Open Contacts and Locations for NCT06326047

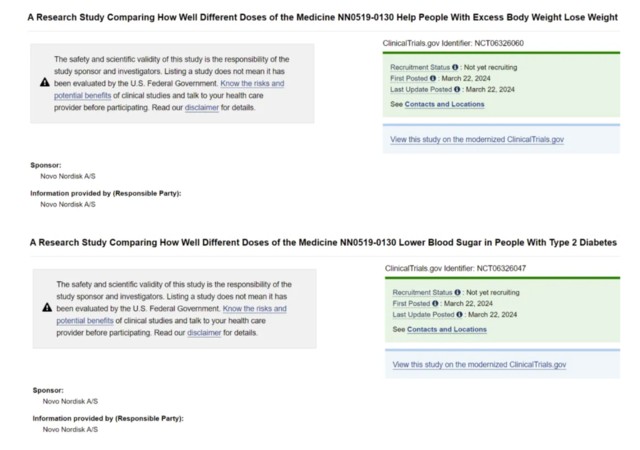pyautogui.click(x=447, y=329)
